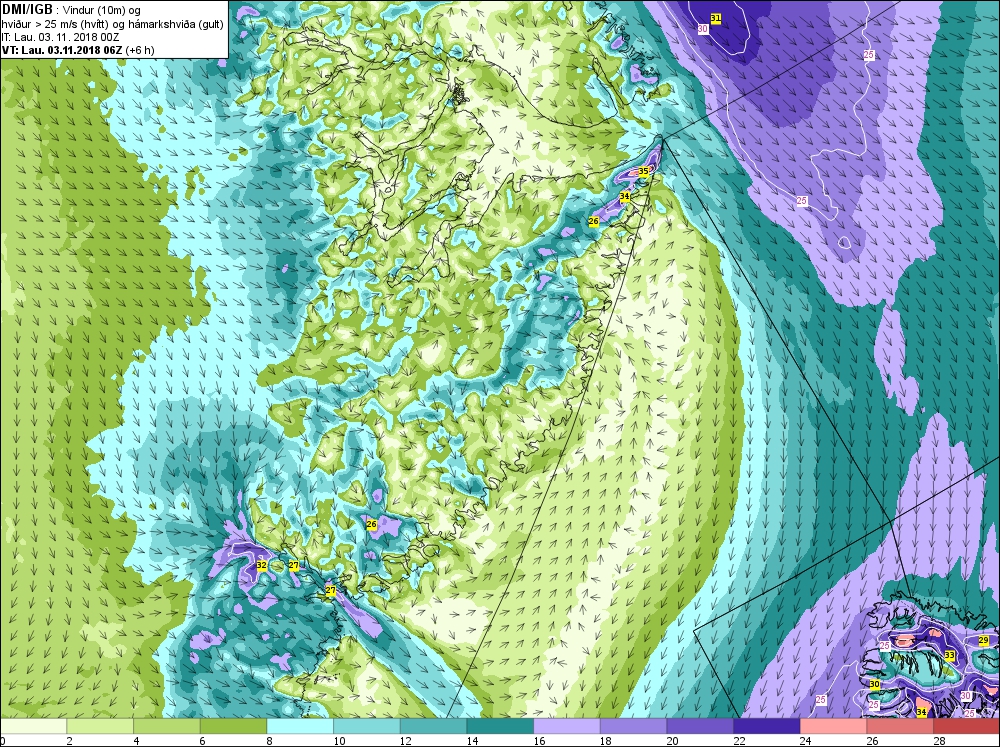
Task: Click the yellow 31 gust label
Action: click(x=716, y=18)
